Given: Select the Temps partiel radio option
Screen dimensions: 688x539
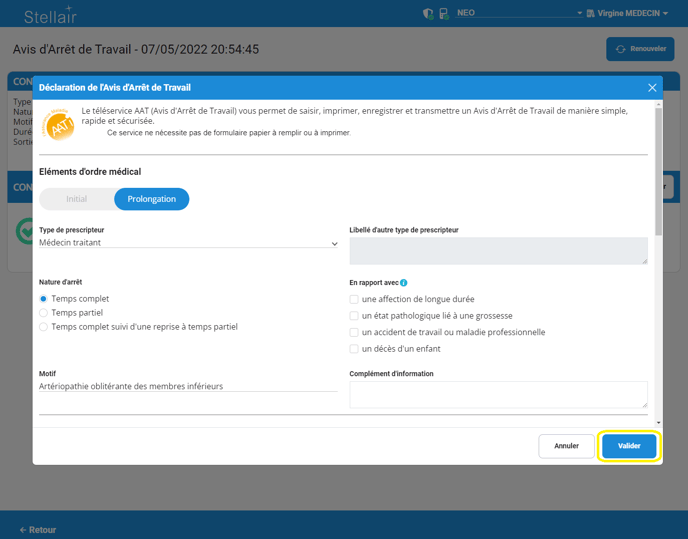Looking at the screenshot, I should click(x=43, y=313).
